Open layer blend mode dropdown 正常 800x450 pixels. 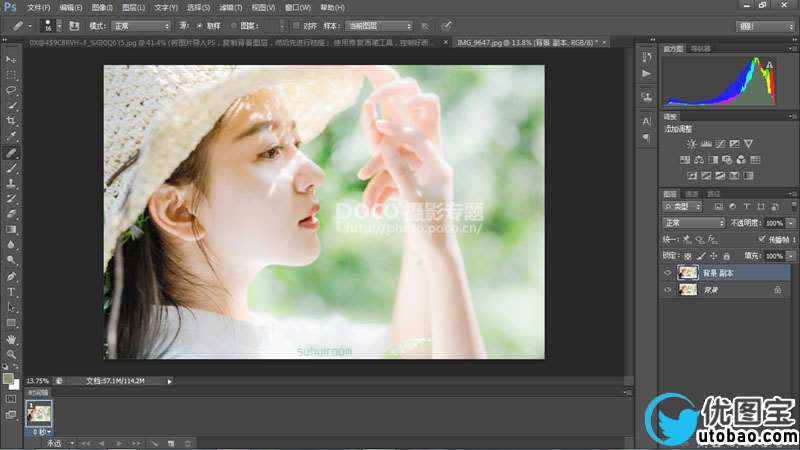point(693,223)
